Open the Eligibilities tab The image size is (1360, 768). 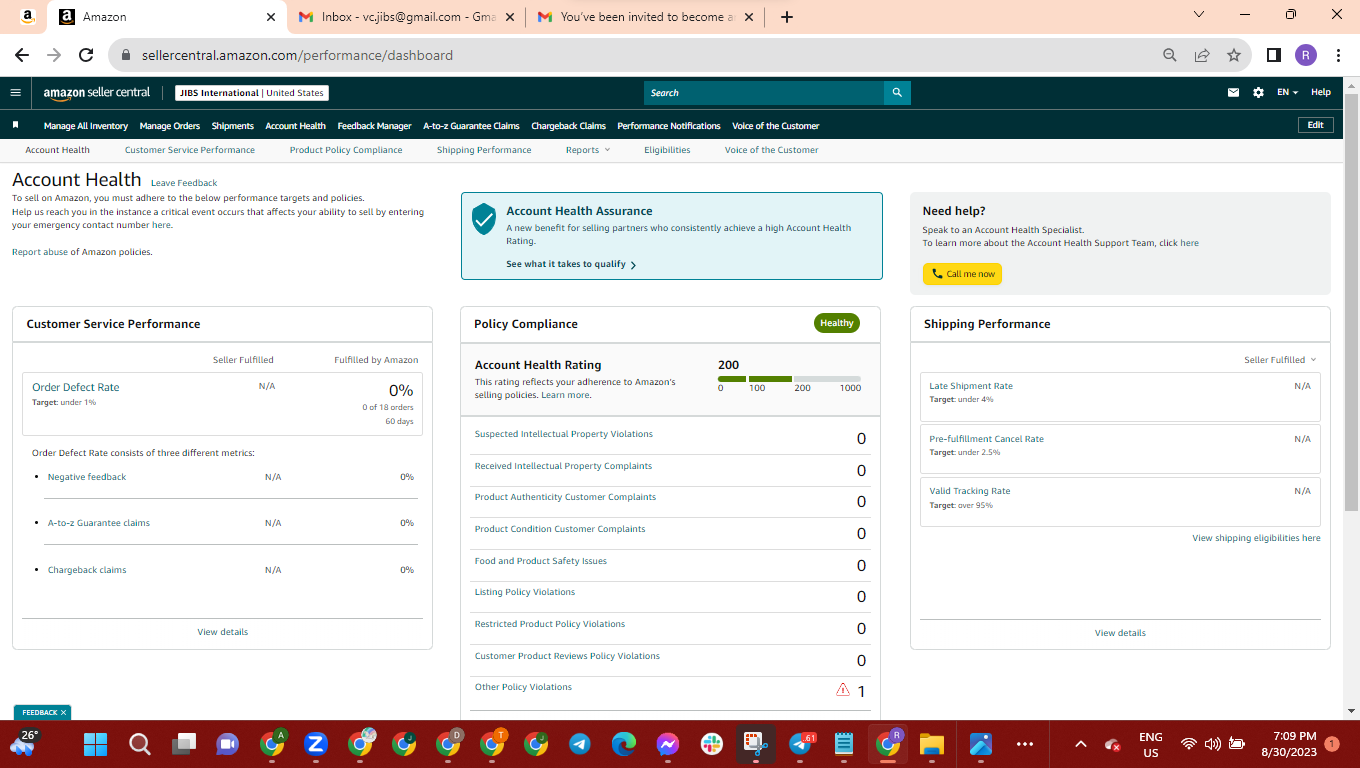point(667,150)
